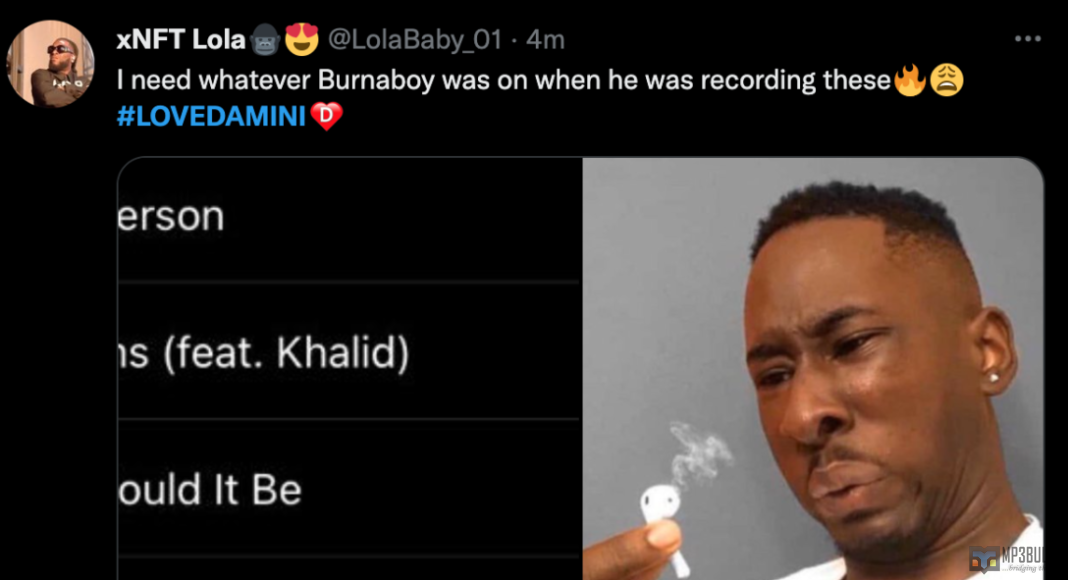Viewport: 1068px width, 580px height.
Task: Open the xNFT Lola display name link
Action: (180, 40)
